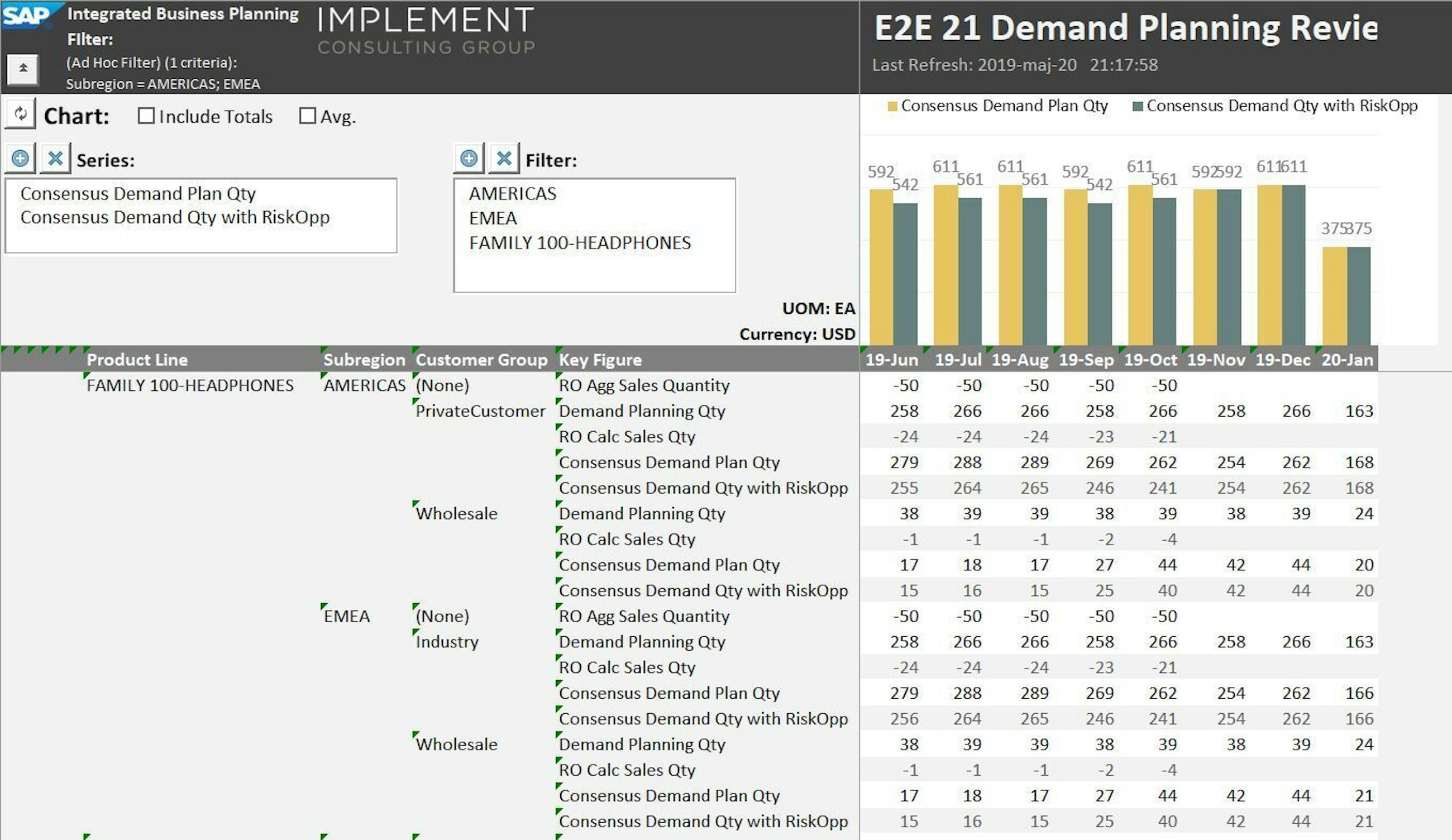Click the clear filter X icon

504,159
